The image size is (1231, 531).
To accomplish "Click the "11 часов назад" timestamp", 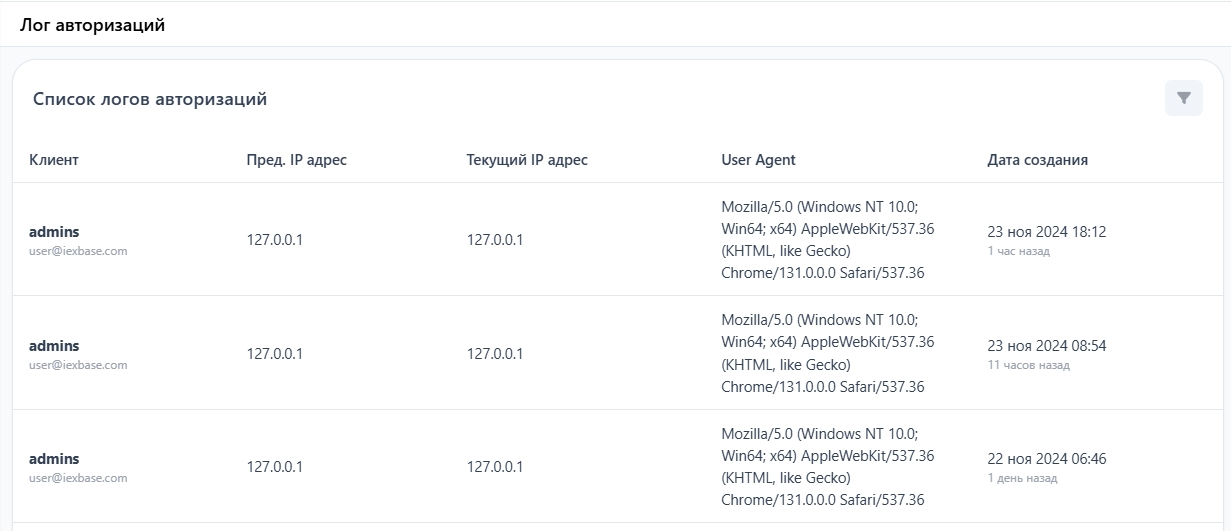I will [x=1028, y=365].
